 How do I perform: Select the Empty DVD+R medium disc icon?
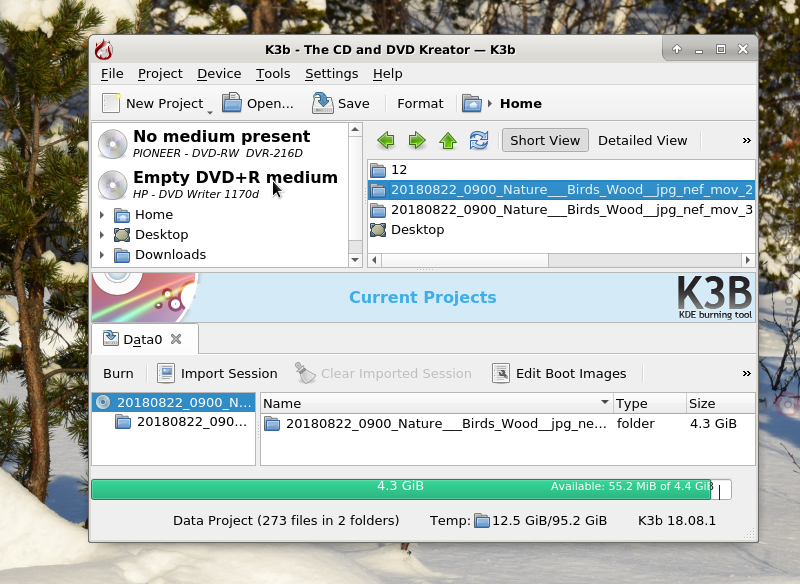[x=112, y=185]
